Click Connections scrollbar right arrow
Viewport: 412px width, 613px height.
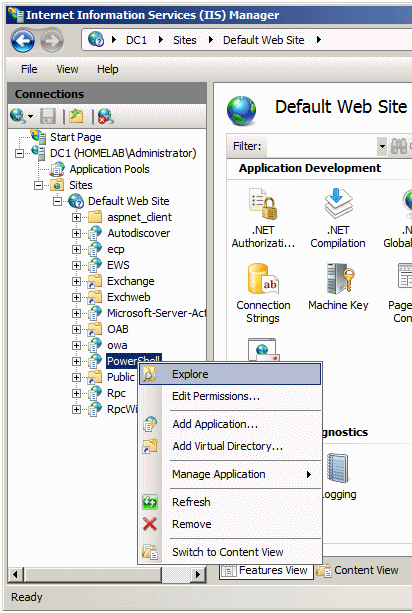tap(198, 575)
